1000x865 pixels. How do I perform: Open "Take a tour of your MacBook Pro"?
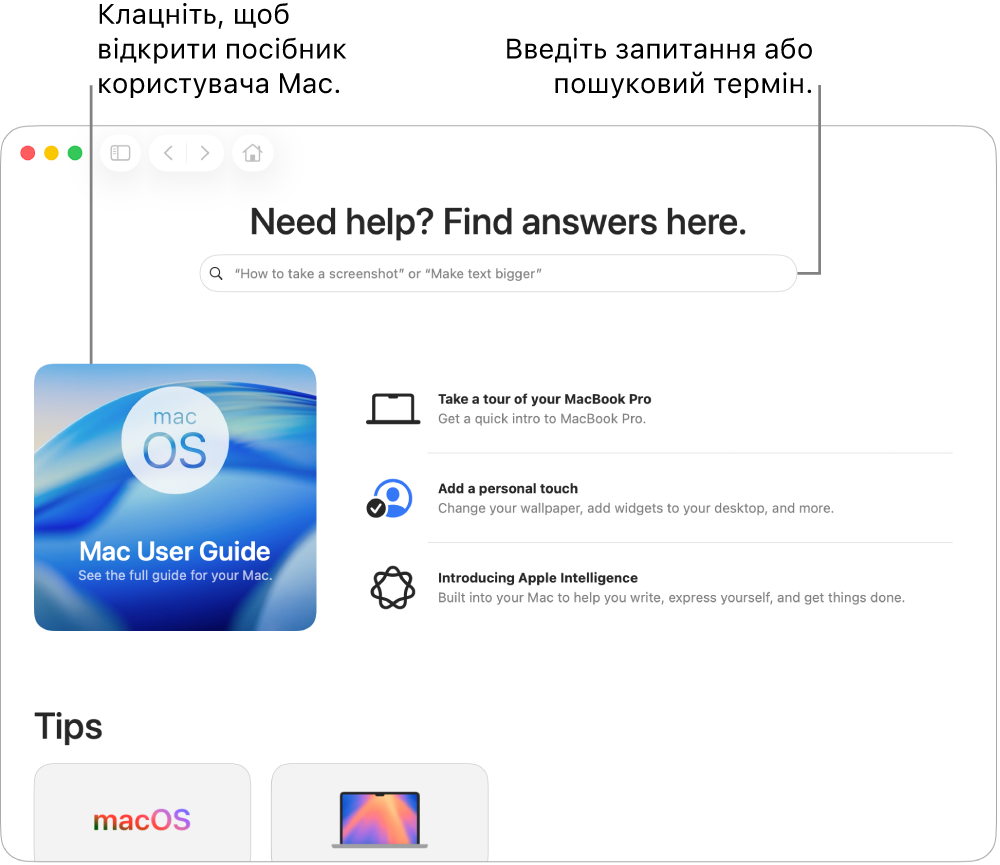544,399
